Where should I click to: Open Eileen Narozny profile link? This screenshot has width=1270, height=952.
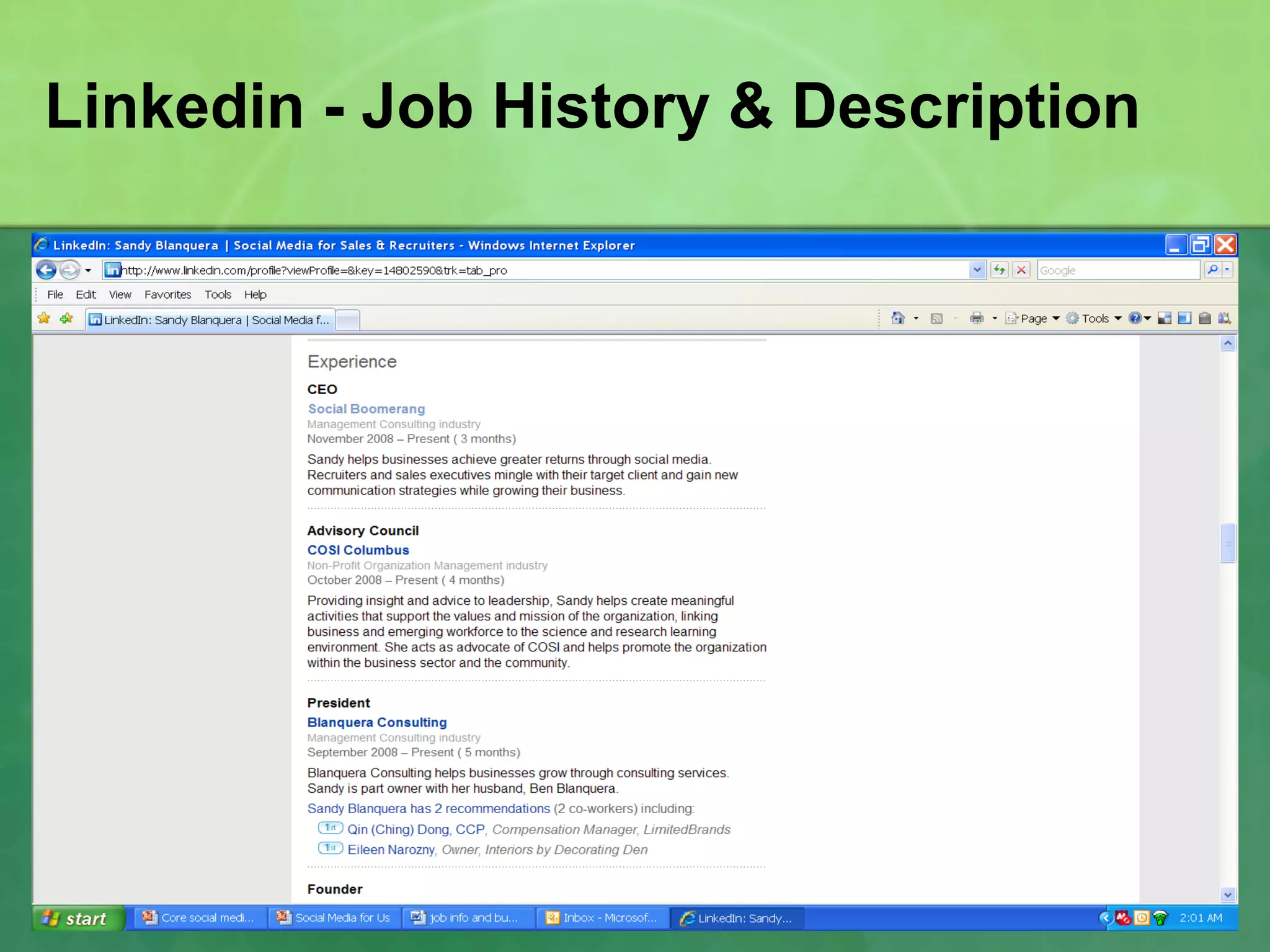tap(391, 850)
